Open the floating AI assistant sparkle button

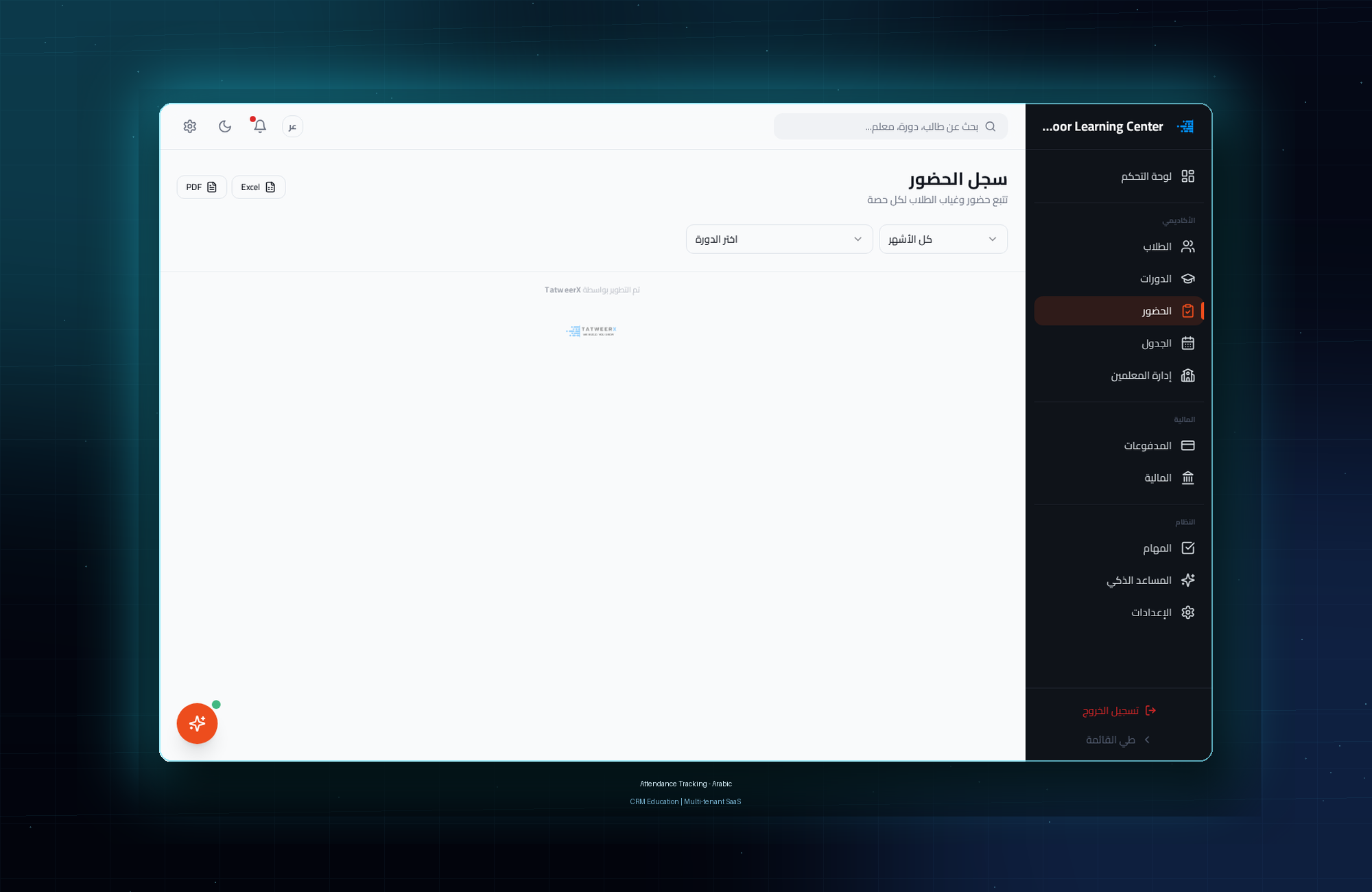[198, 723]
